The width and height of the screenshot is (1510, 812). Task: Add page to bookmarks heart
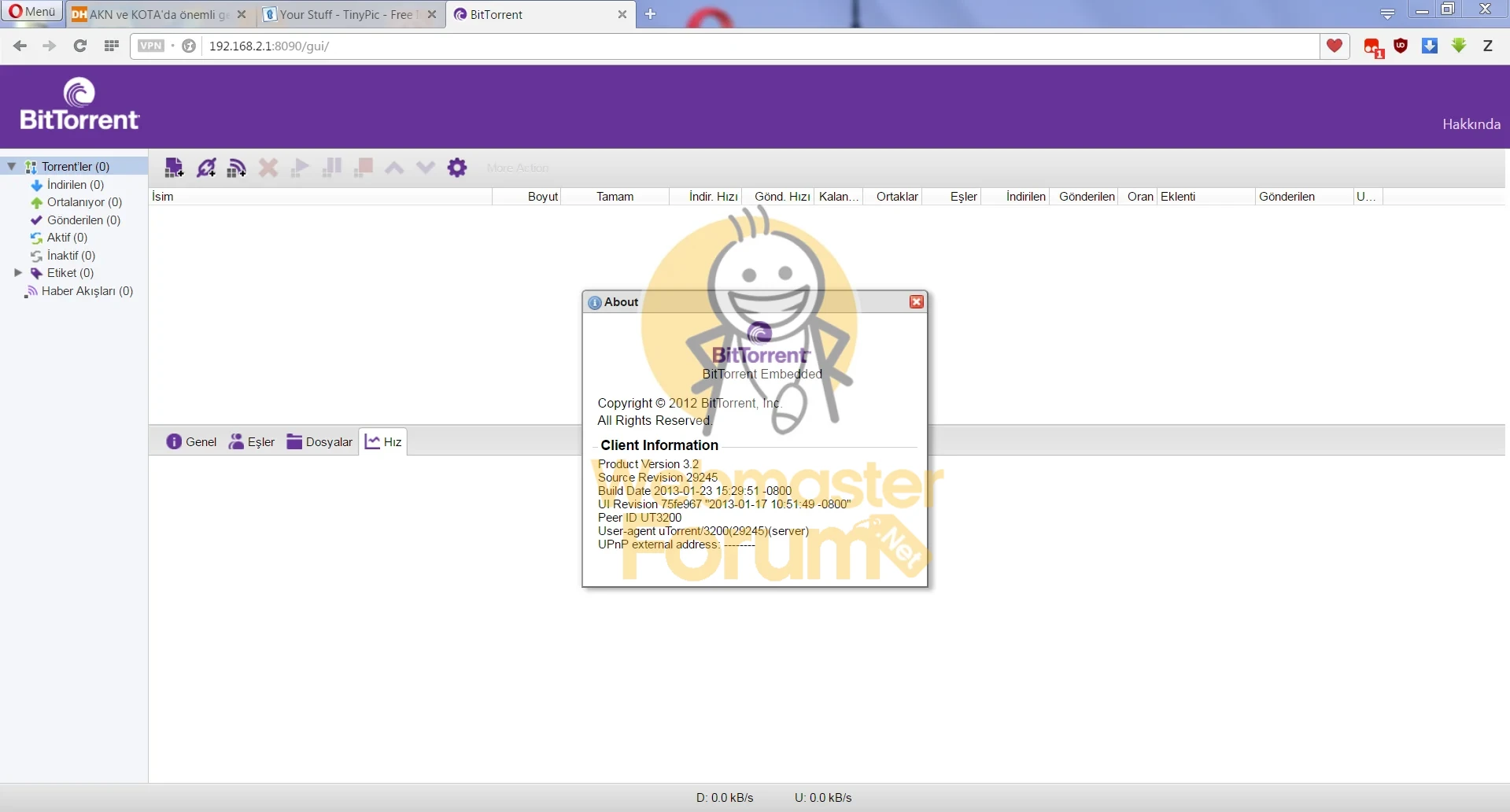1334,46
